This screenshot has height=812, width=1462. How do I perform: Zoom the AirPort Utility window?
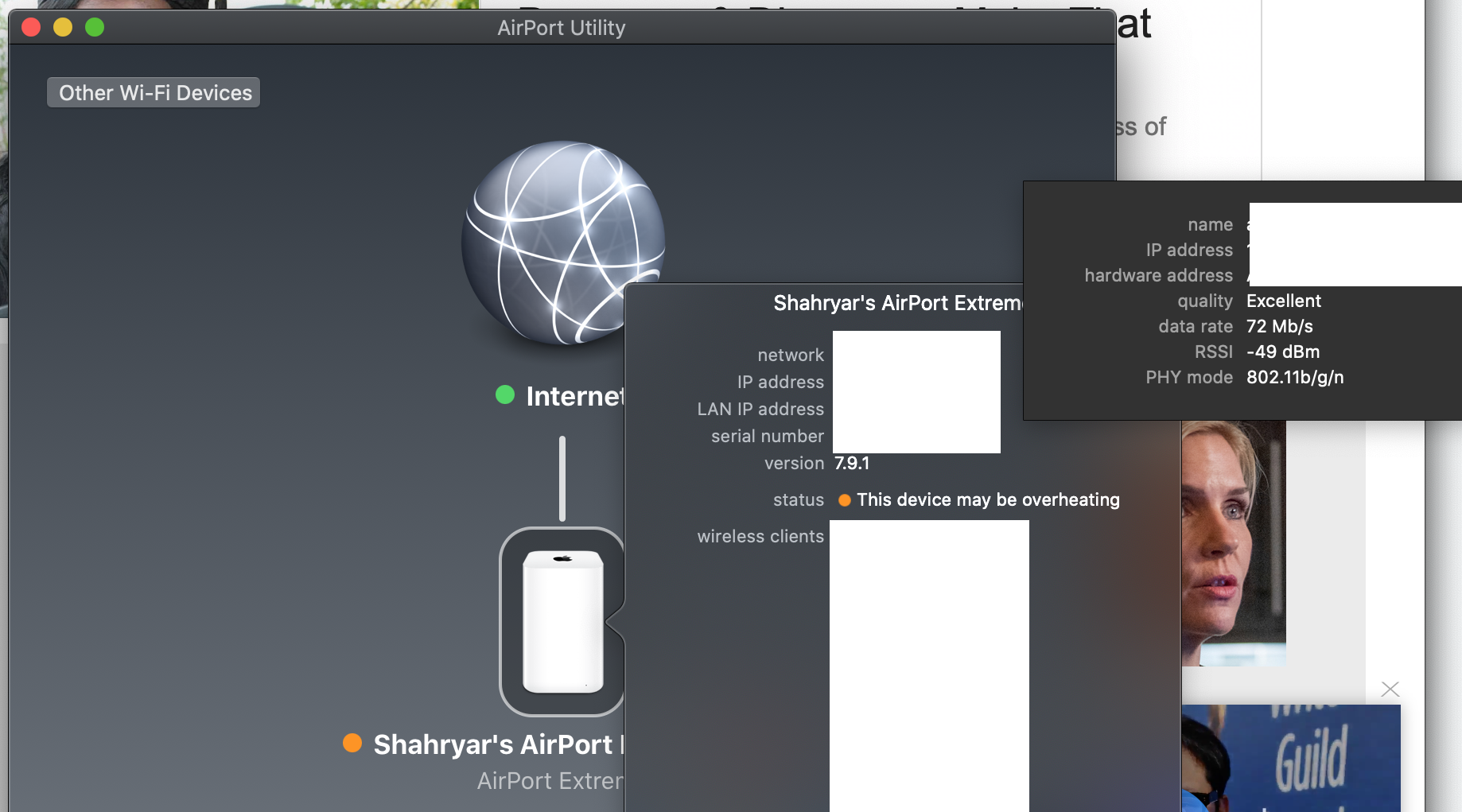click(95, 27)
